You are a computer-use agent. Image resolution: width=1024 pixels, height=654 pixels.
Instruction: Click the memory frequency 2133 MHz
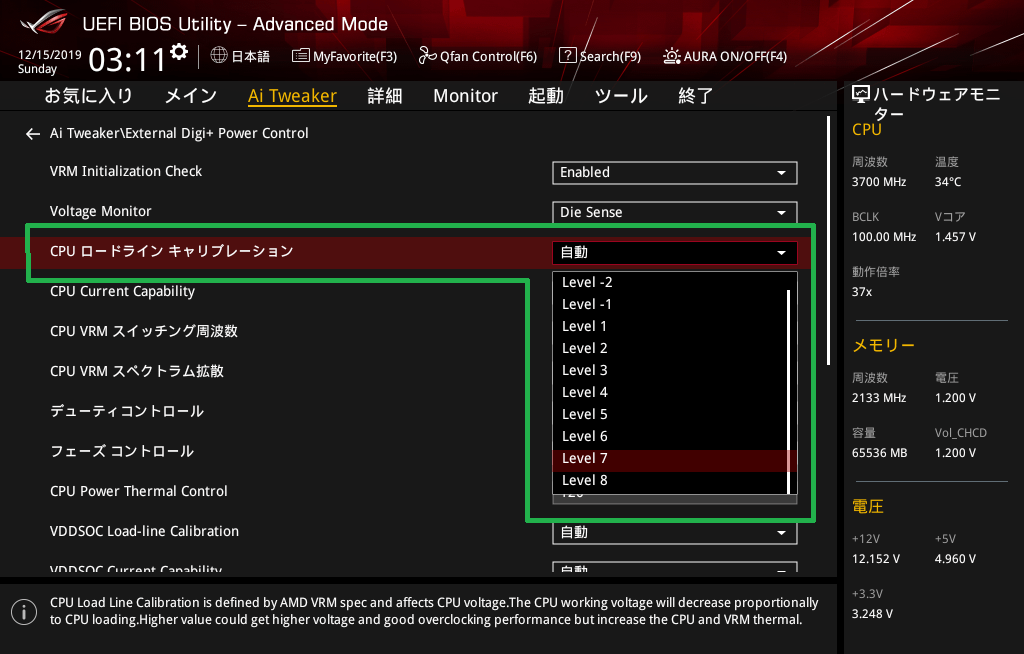tap(879, 398)
